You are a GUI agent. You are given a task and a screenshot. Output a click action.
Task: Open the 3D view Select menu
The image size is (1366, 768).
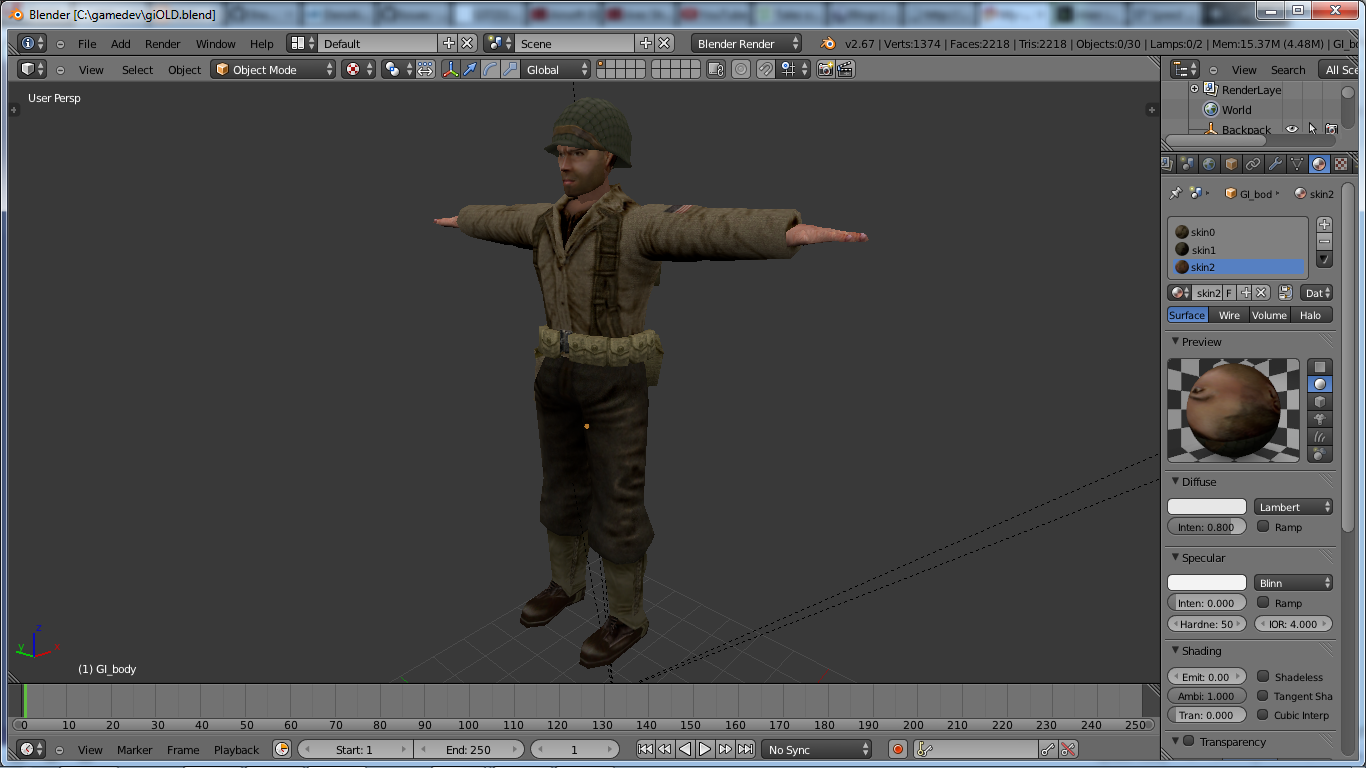(x=137, y=70)
